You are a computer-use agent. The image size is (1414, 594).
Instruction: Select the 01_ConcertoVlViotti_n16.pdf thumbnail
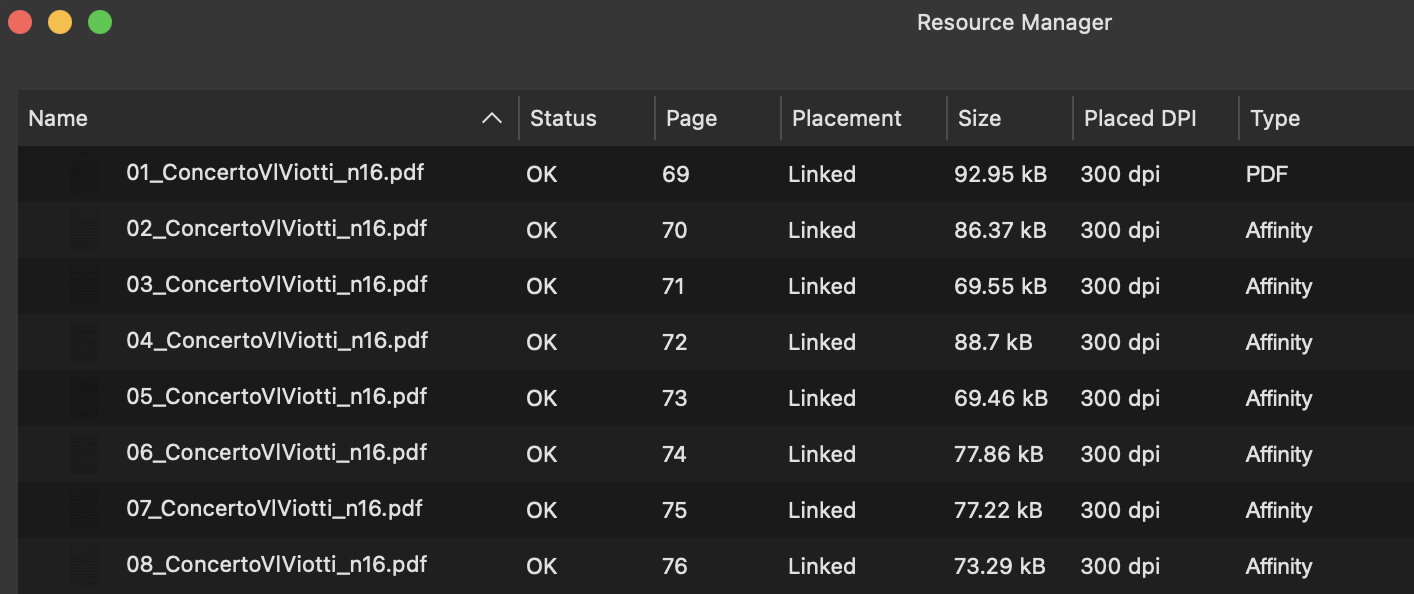click(x=85, y=174)
